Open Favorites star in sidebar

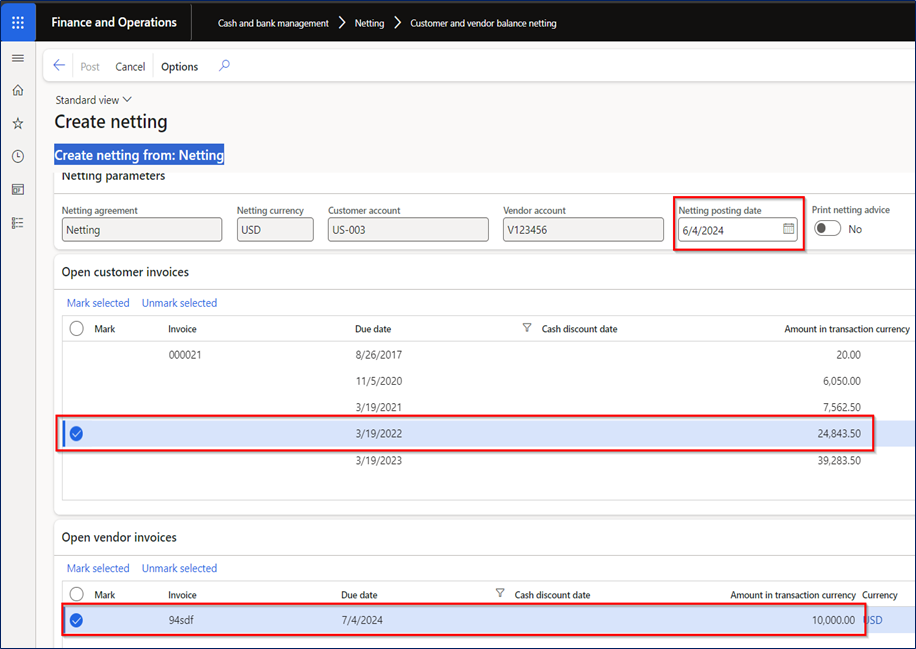(x=18, y=123)
